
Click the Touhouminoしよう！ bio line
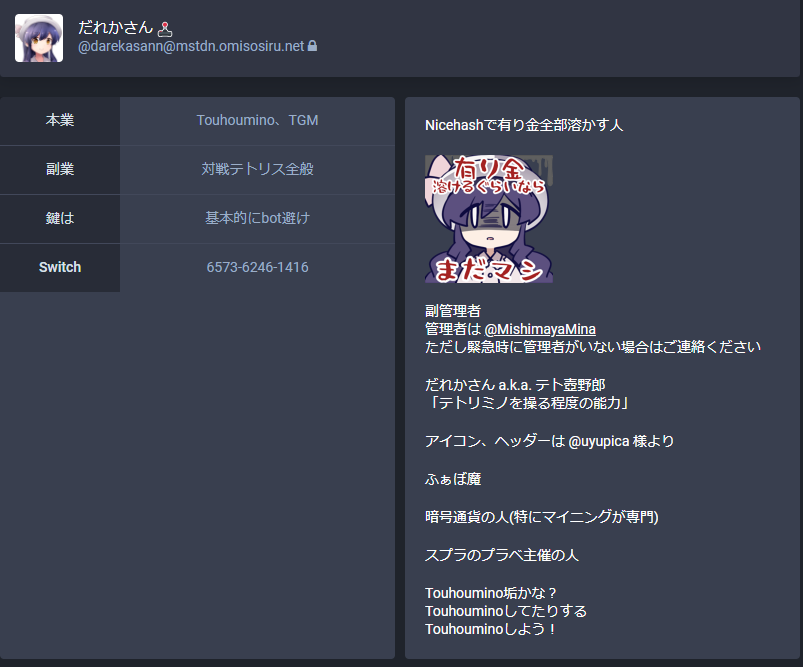(490, 629)
